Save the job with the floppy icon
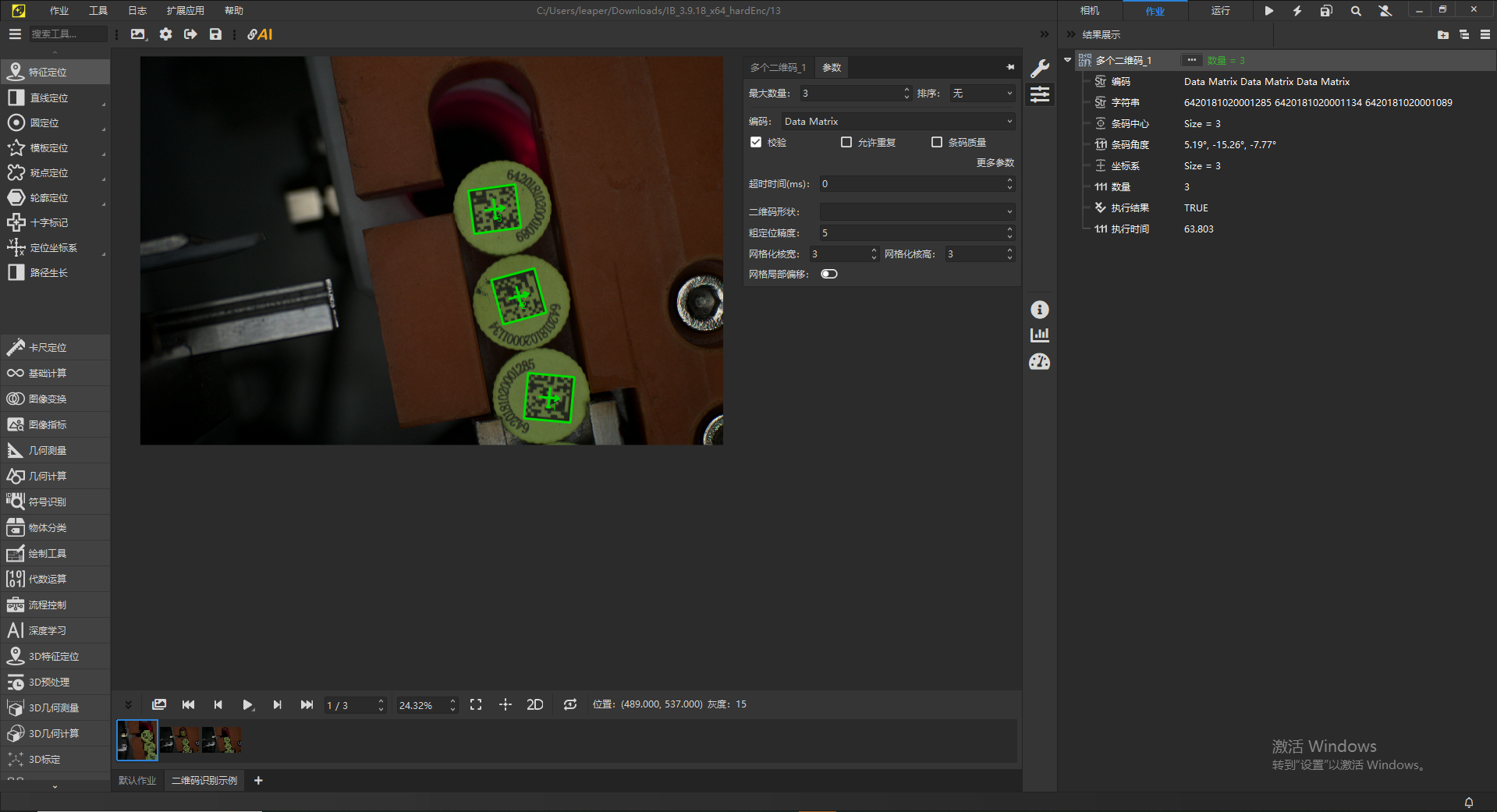 [x=215, y=34]
